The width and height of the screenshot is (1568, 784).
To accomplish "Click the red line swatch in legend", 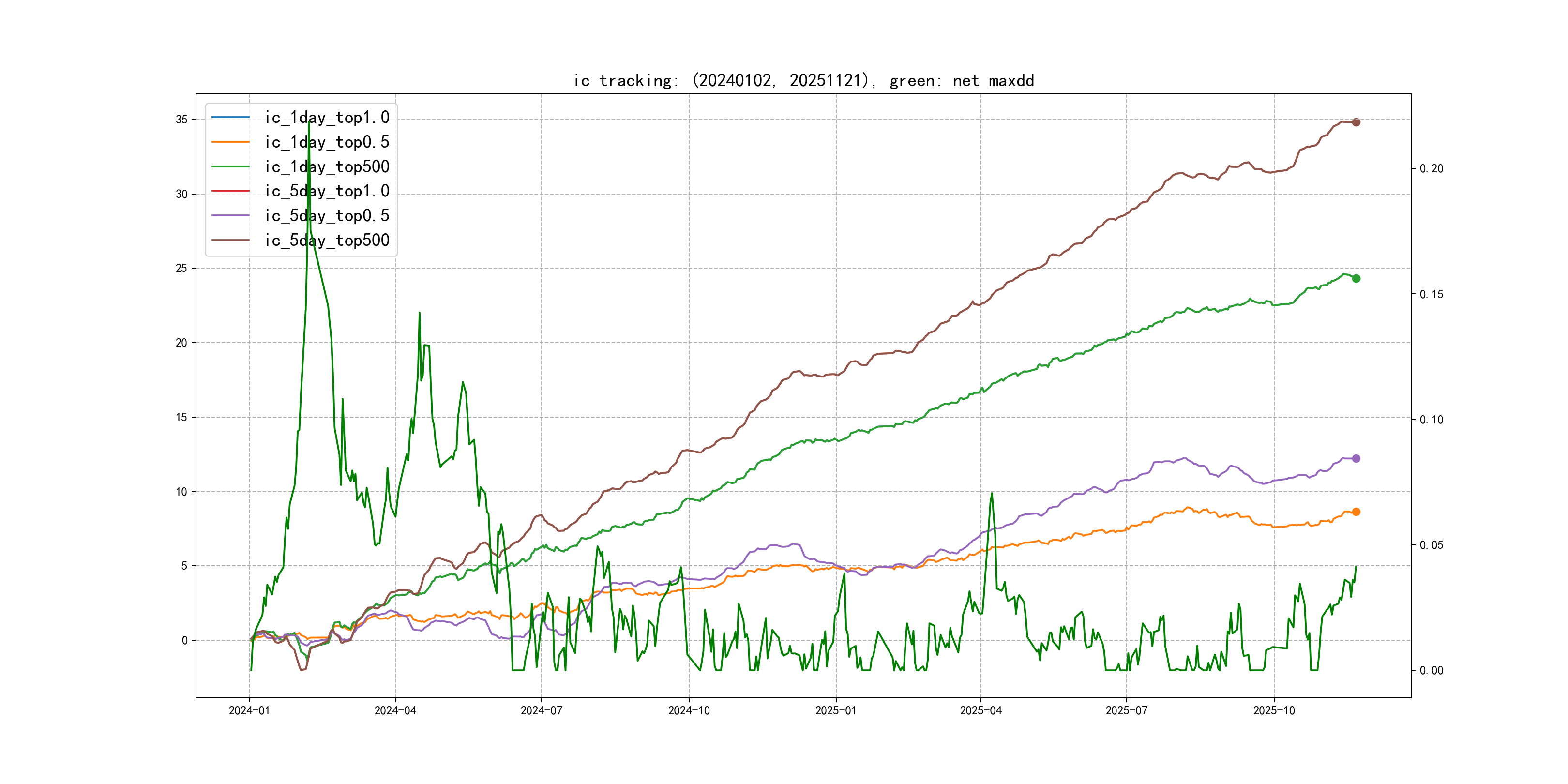I will pyautogui.click(x=231, y=191).
